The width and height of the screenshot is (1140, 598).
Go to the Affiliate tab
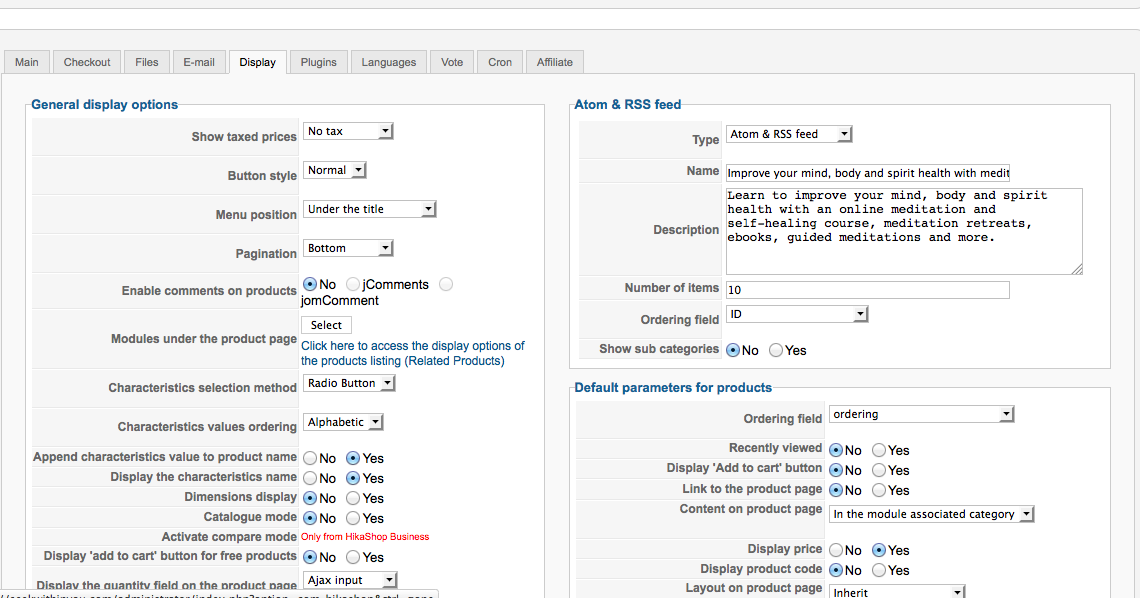(x=554, y=62)
